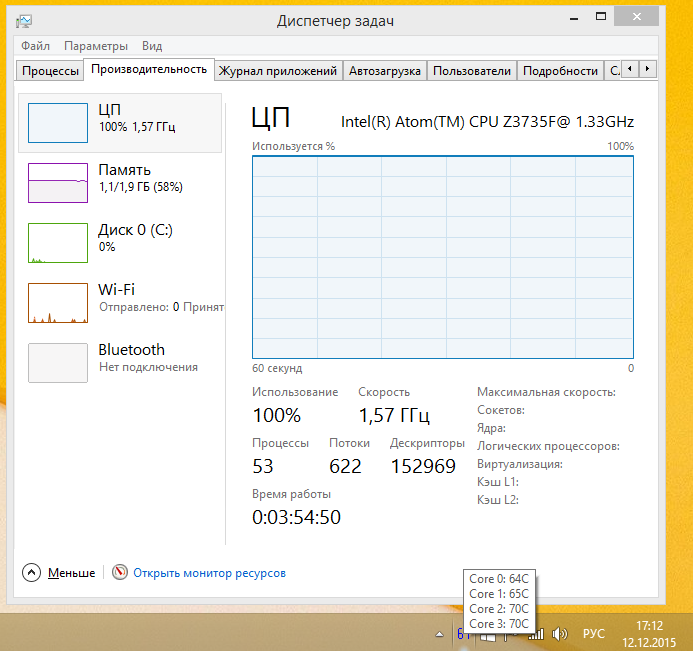Maximize the Диспетчер задач window

[x=601, y=17]
